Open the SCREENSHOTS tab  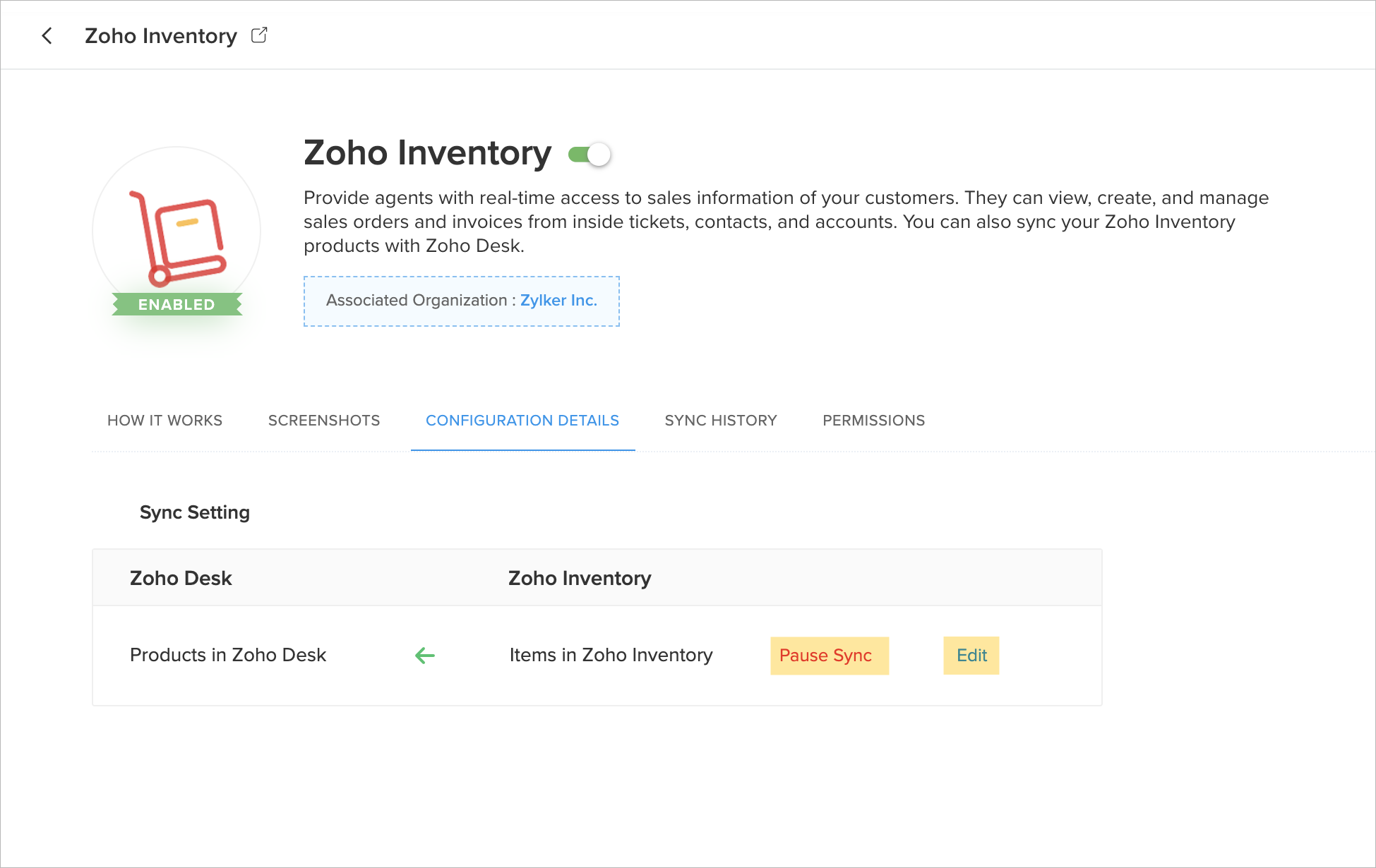(x=324, y=421)
